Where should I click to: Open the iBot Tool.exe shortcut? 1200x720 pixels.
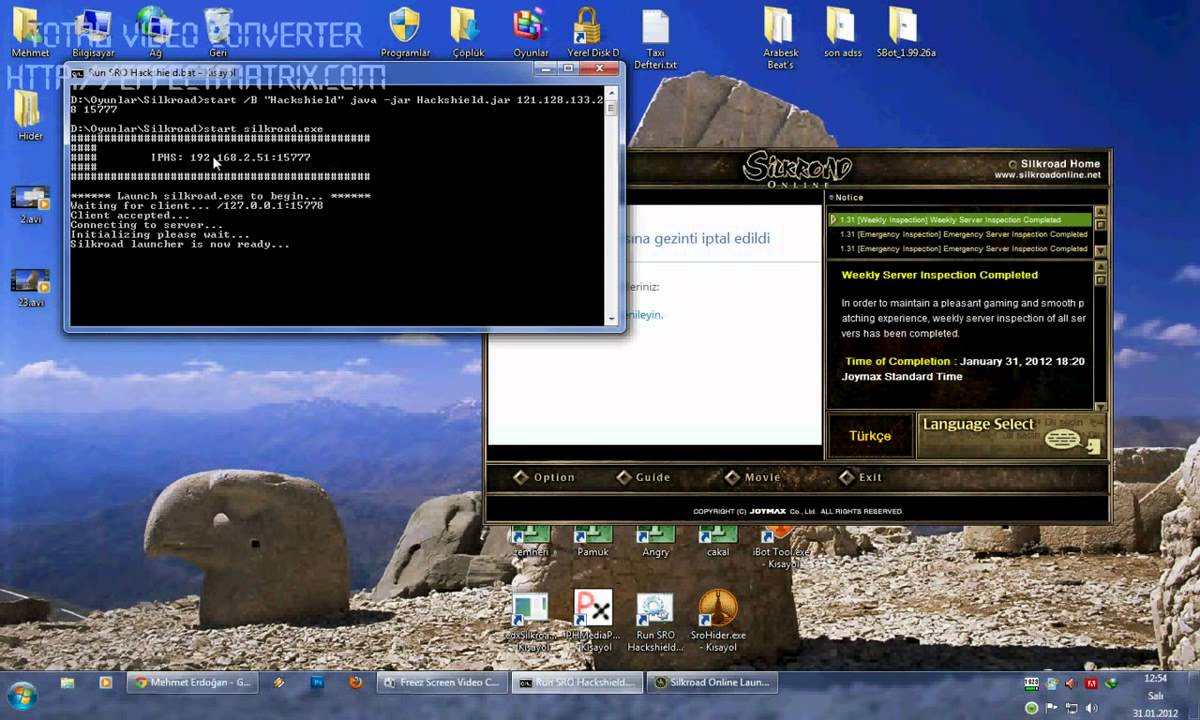(x=780, y=548)
